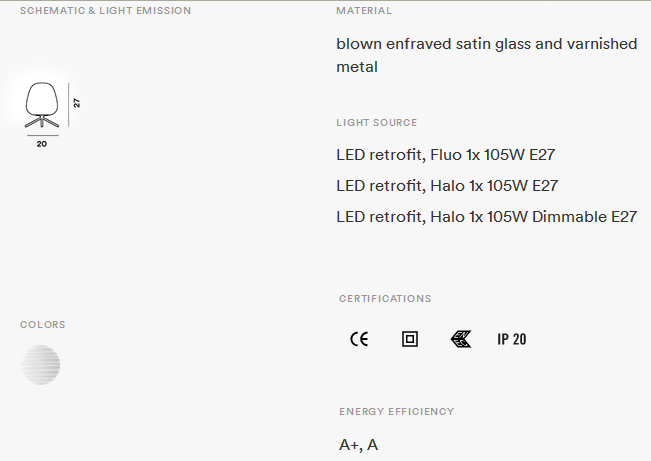Click the 20 width dimension label
The height and width of the screenshot is (461, 651).
42,144
